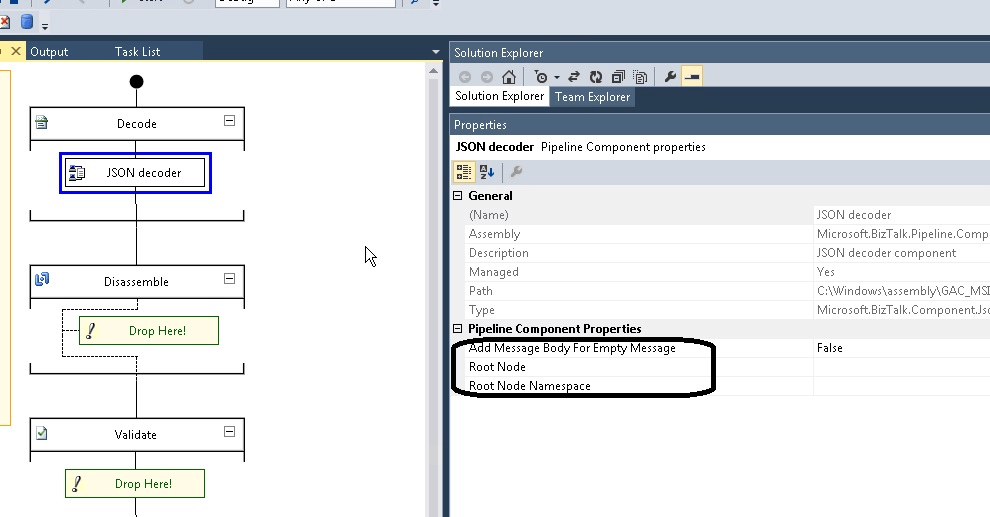Image resolution: width=990 pixels, height=517 pixels.
Task: Switch to the Team Explorer tab
Action: click(x=593, y=97)
